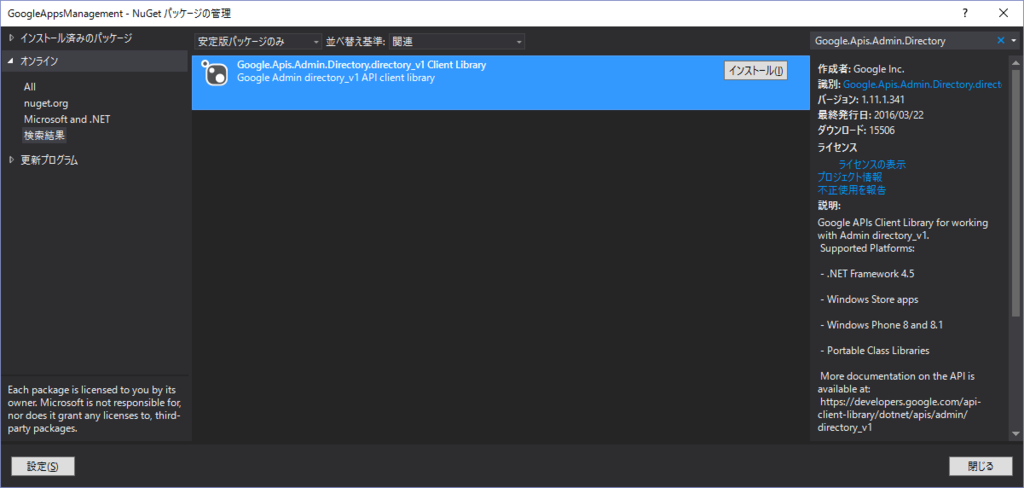Open the 関連 sort-by dropdown
Viewport: 1024px width, 488px height.
pos(457,41)
